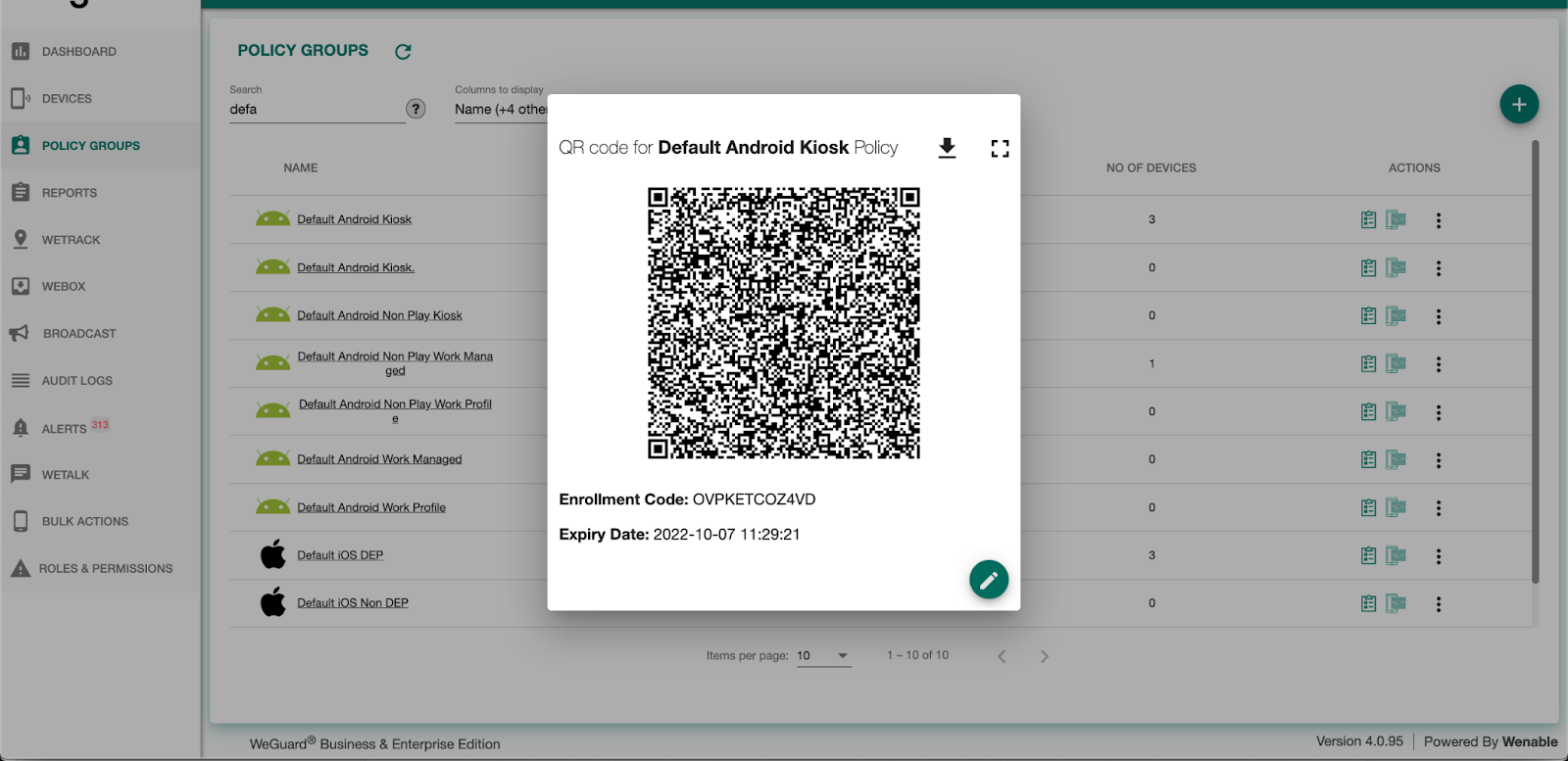Select Policy Groups in sidebar
The width and height of the screenshot is (1568, 761).
tap(100, 145)
